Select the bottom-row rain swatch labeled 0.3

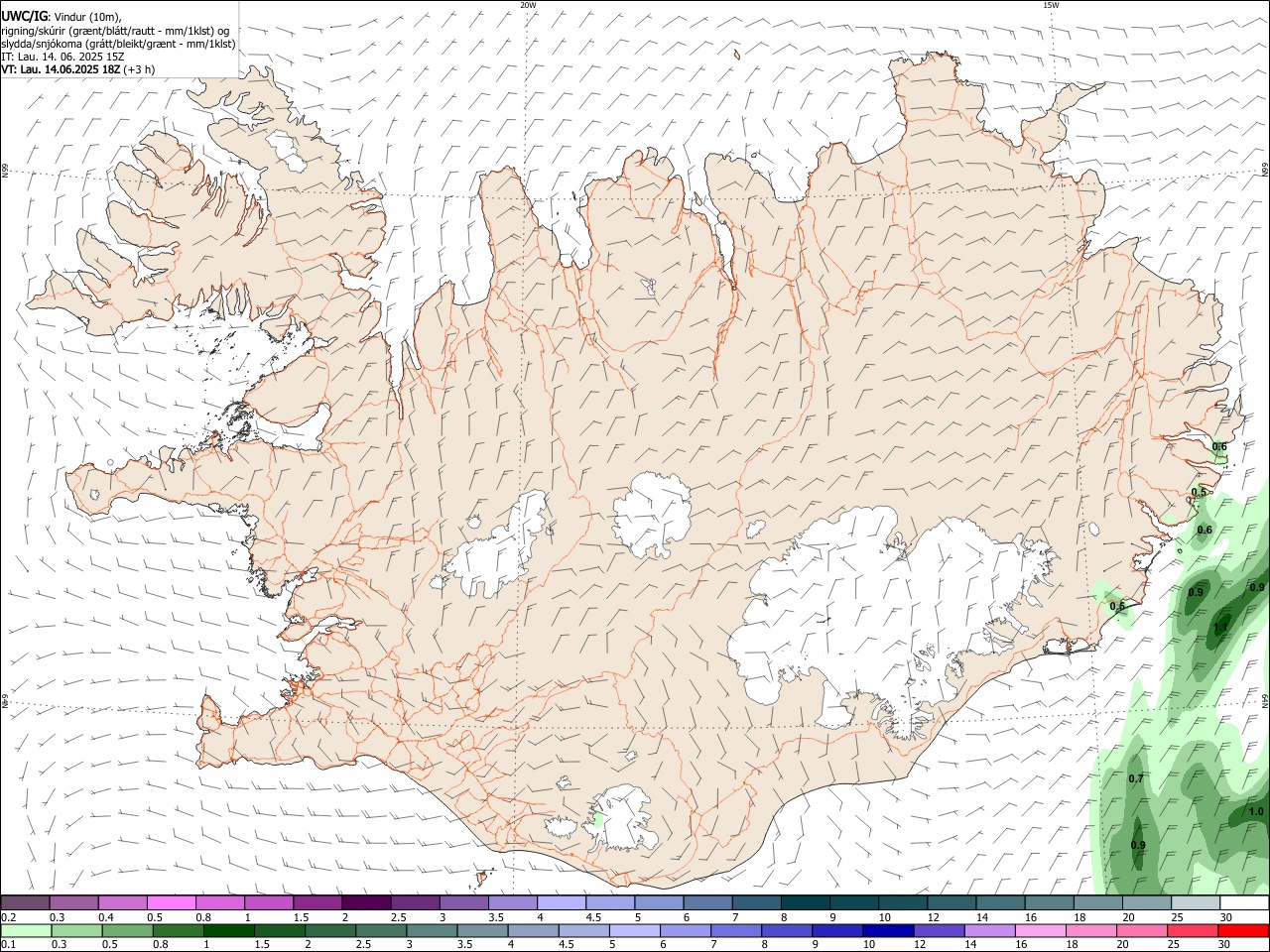coord(76,931)
